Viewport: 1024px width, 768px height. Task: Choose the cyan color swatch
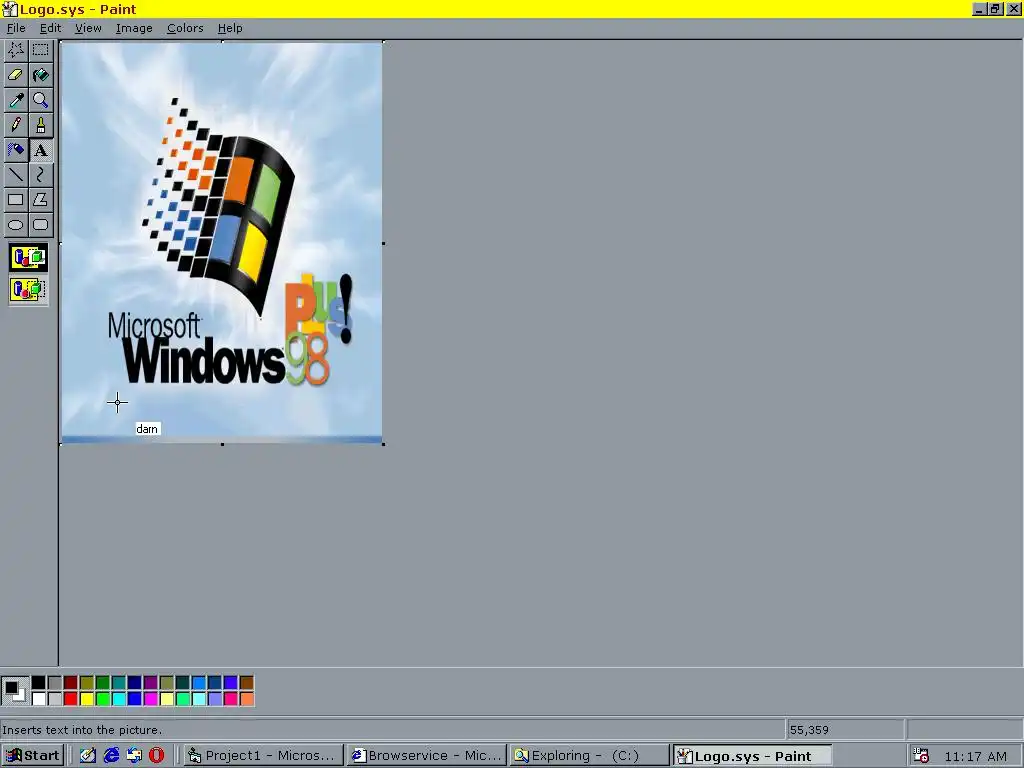coord(119,699)
